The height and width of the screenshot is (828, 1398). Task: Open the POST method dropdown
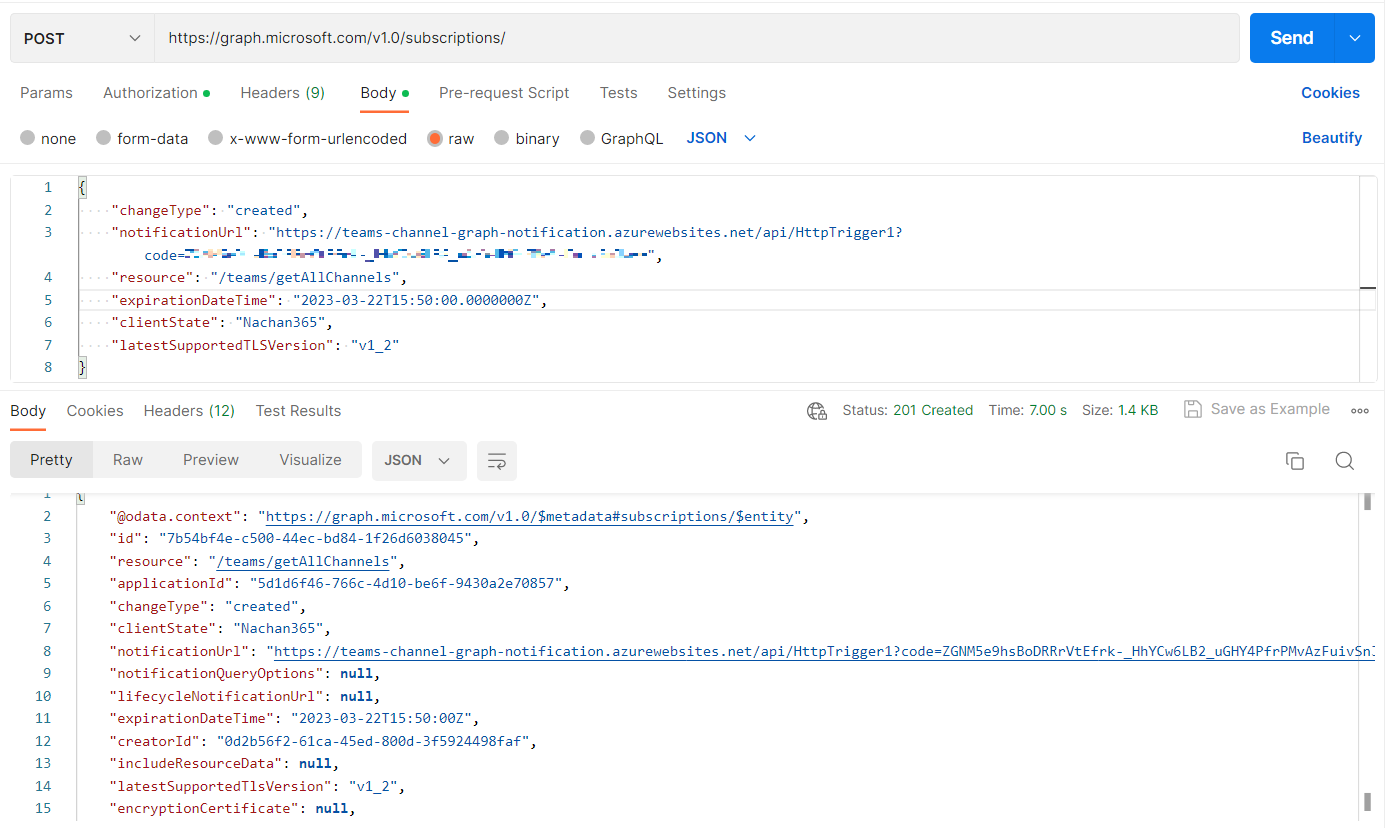[x=82, y=38]
